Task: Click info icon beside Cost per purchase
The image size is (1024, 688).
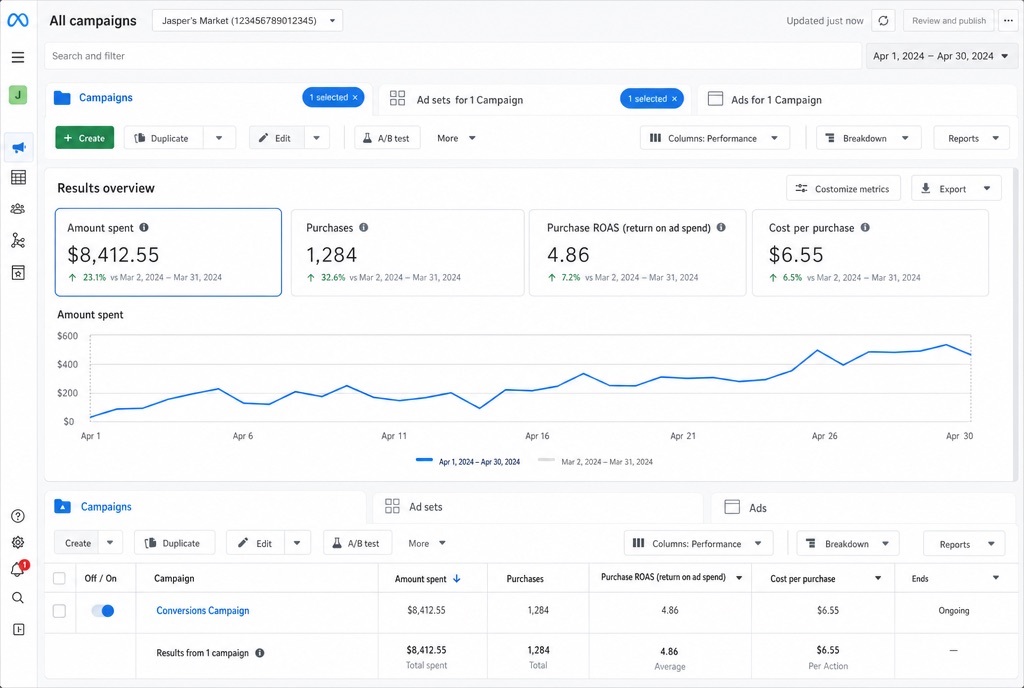Action: 865,227
